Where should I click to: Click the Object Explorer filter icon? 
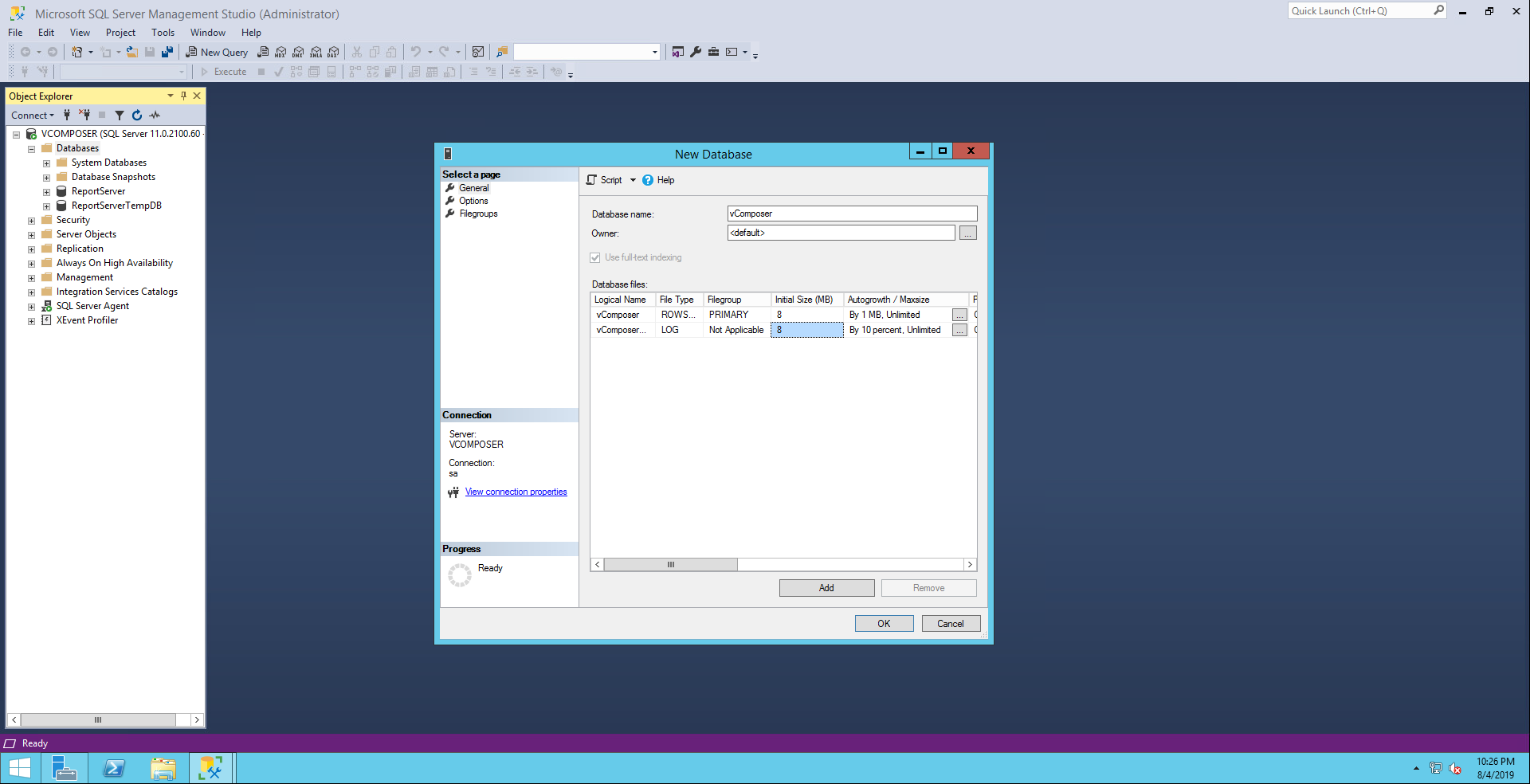(120, 116)
